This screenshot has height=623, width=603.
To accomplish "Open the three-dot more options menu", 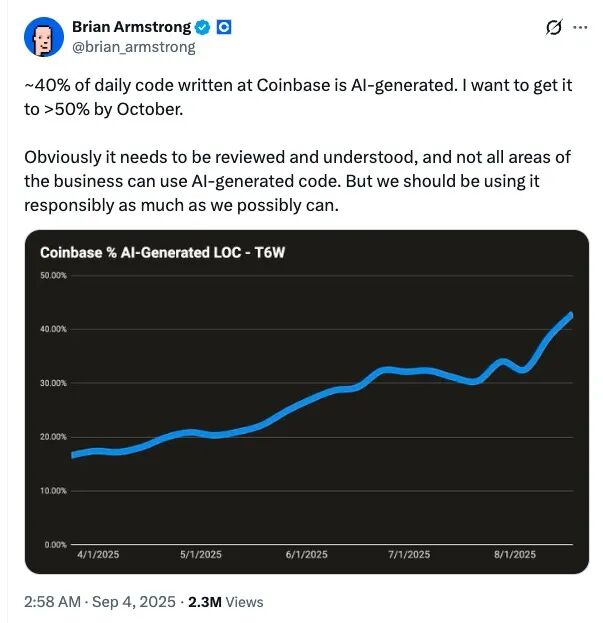I will pyautogui.click(x=579, y=28).
